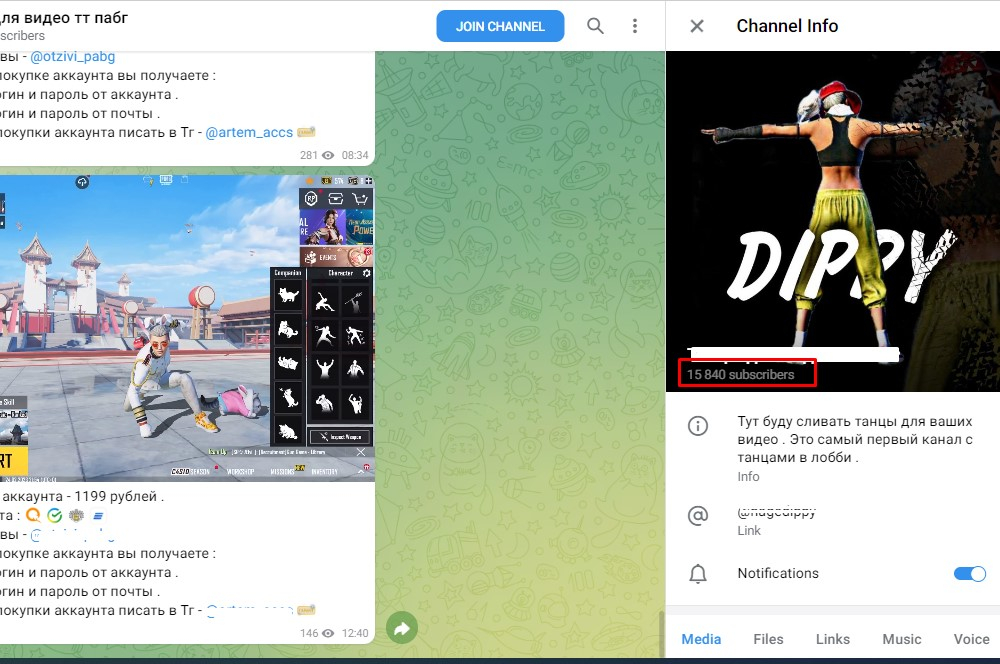Image resolution: width=1000 pixels, height=664 pixels.
Task: Click the 'Channel Info' heading
Action: pos(787,26)
